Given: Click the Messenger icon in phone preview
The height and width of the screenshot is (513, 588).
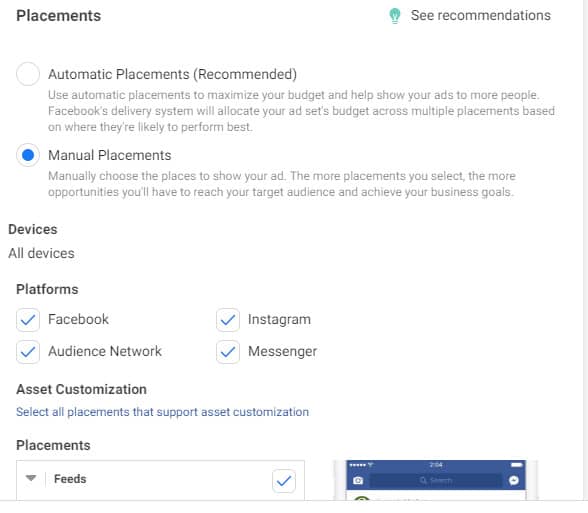Looking at the screenshot, I should point(514,480).
